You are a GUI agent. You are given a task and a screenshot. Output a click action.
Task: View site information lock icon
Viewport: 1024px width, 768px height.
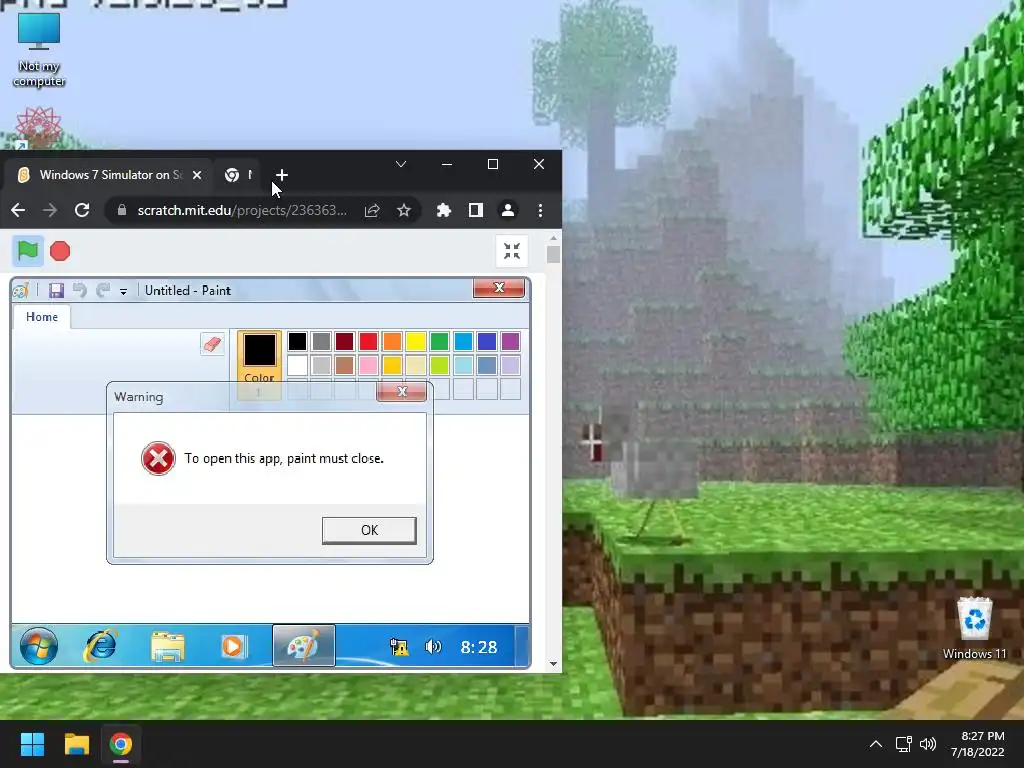click(121, 210)
